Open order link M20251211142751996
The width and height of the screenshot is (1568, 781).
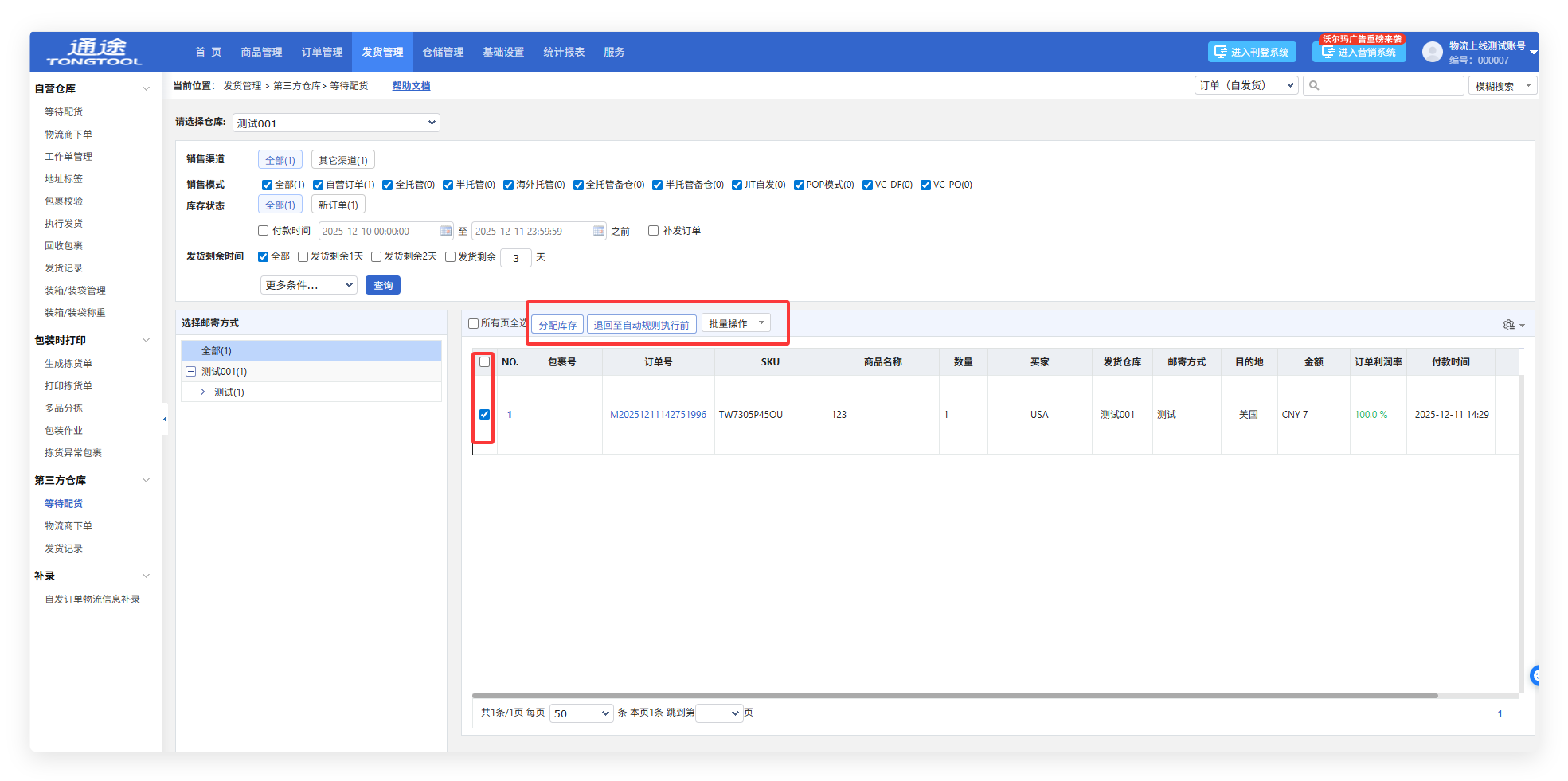tap(658, 415)
